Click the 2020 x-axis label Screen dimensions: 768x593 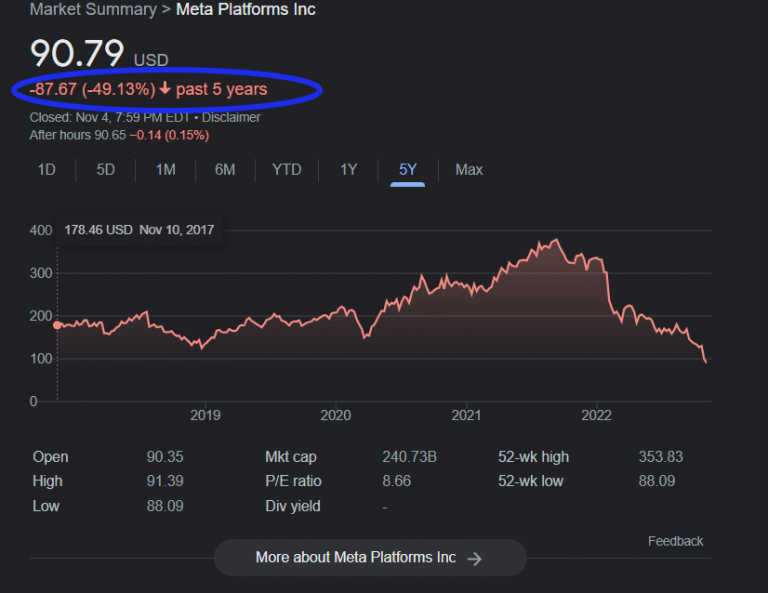336,415
